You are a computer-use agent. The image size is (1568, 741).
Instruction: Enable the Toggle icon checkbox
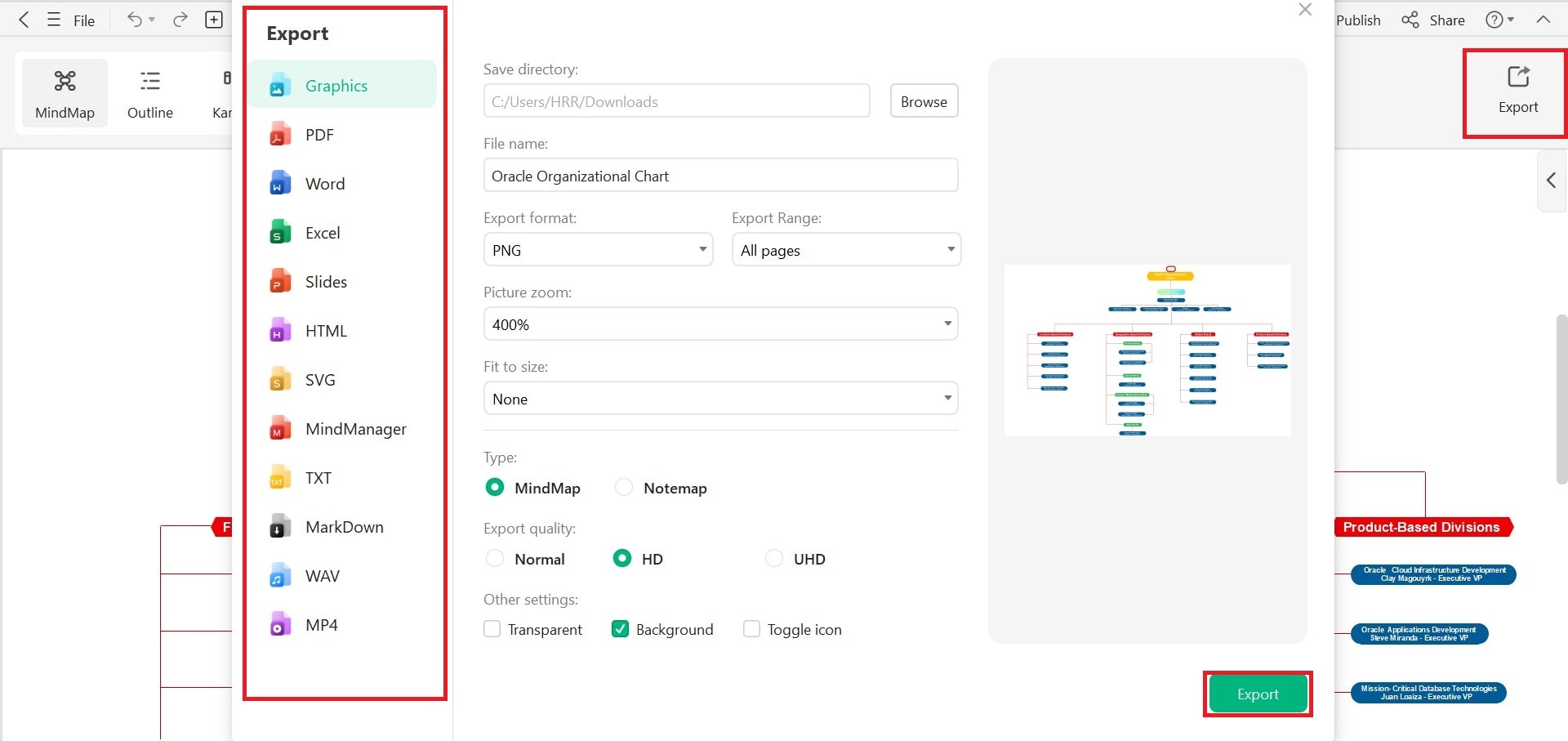pos(751,629)
